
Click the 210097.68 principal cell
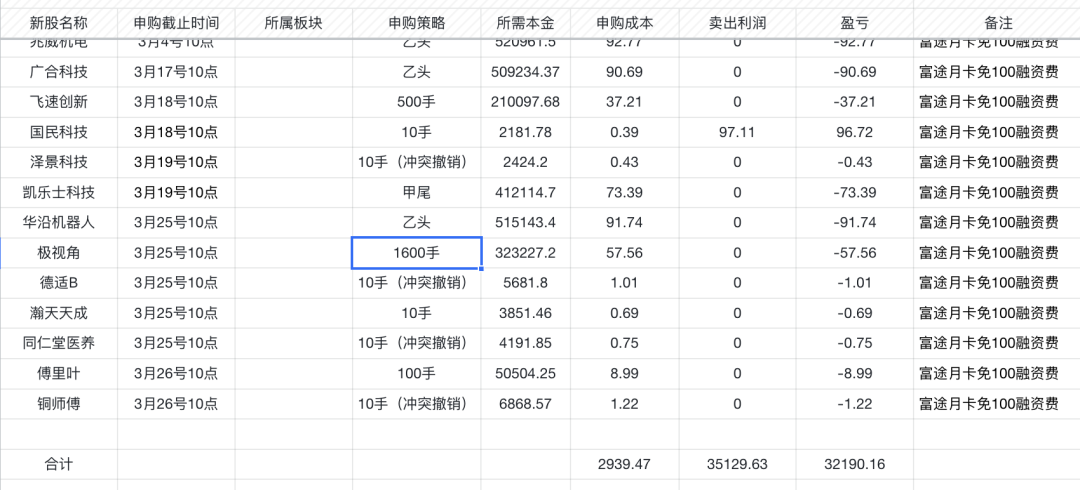click(526, 102)
